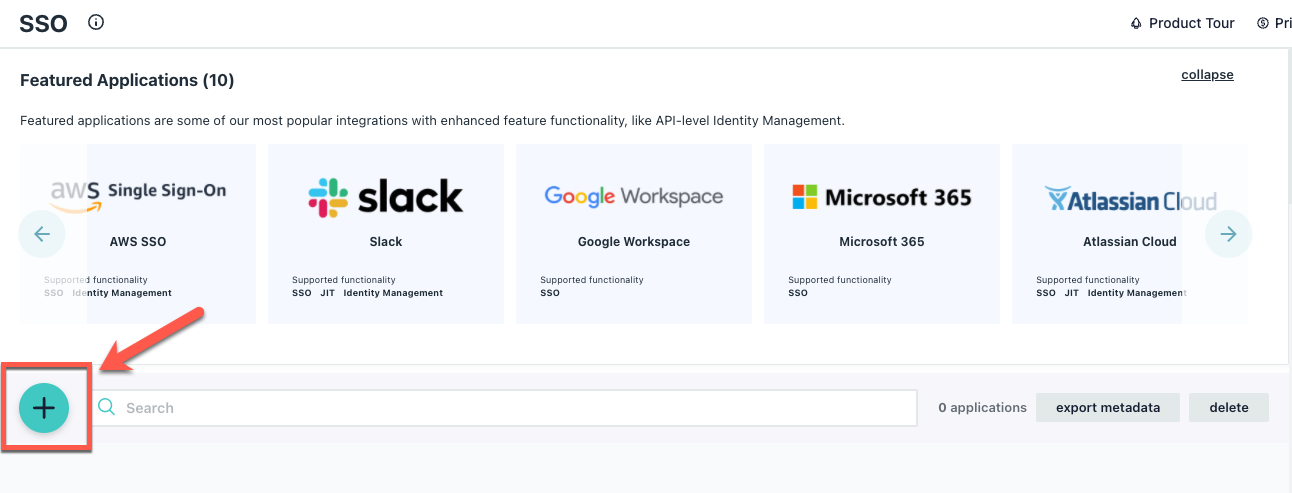The image size is (1292, 493).
Task: Collapse the Featured Applications section
Action: (1207, 75)
